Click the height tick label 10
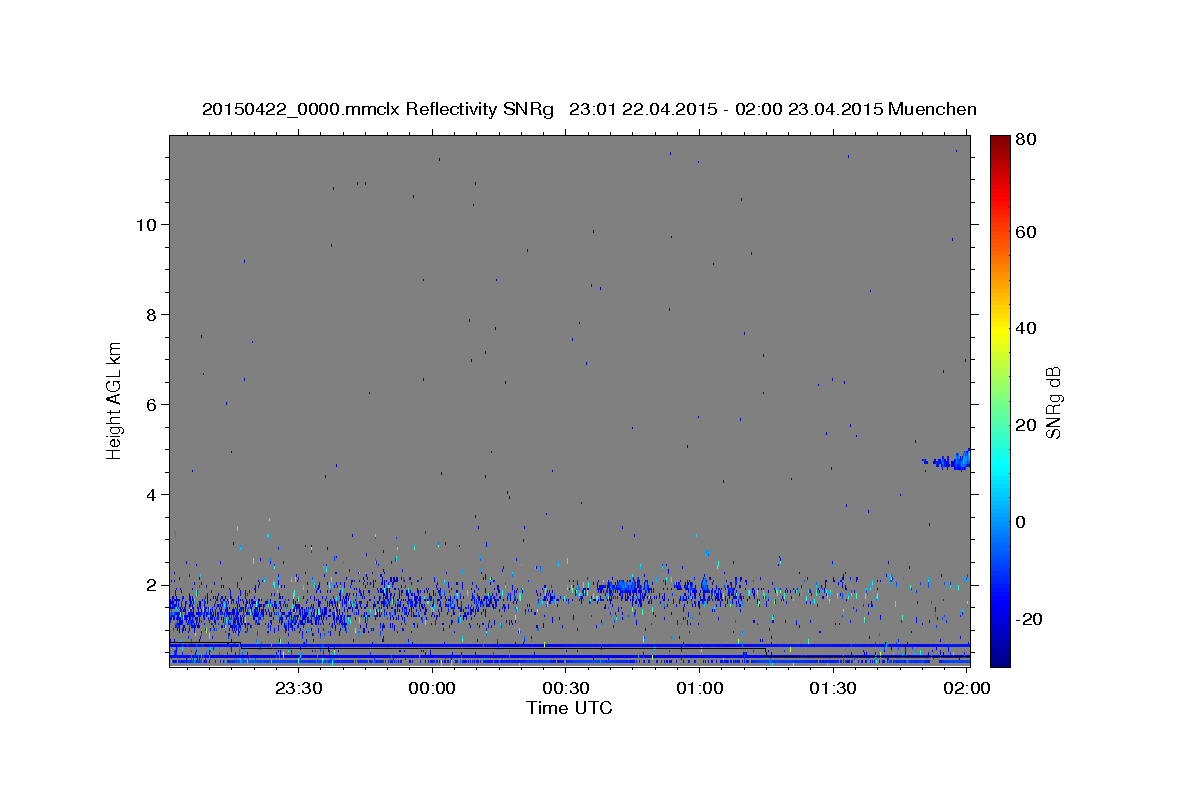This screenshot has height=800, width=1200. (146, 225)
